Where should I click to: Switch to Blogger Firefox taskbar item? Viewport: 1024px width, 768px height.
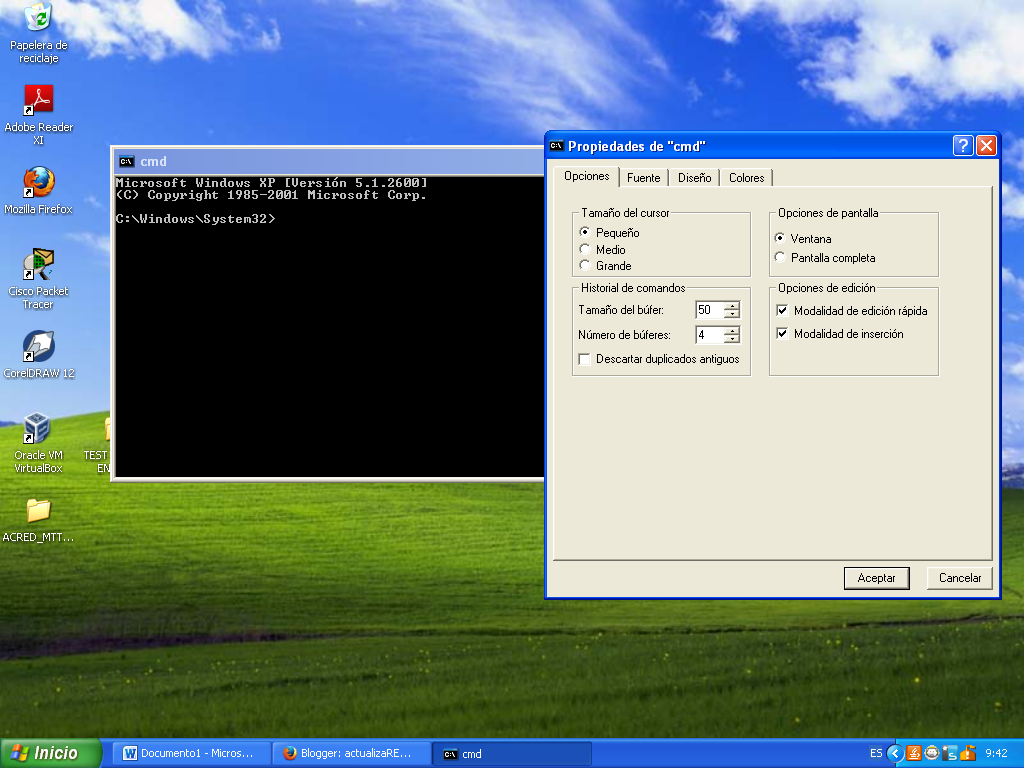352,754
